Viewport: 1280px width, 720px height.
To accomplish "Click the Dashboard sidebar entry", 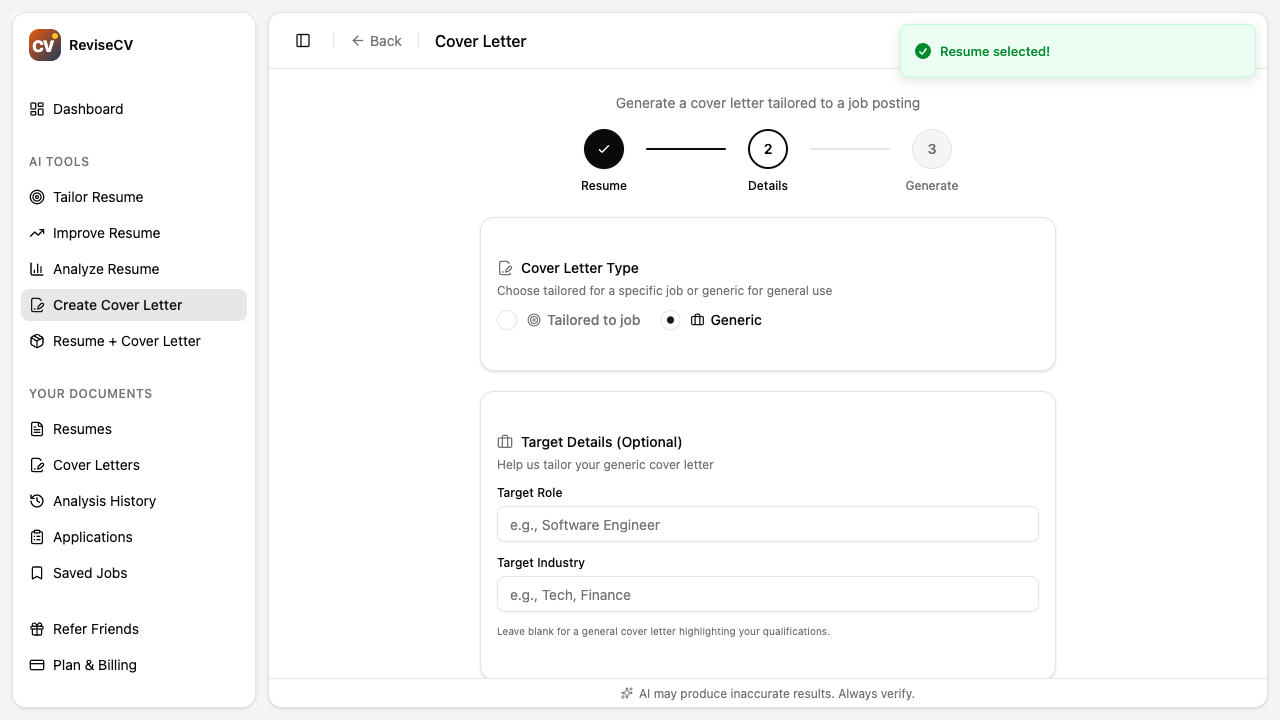I will pos(88,109).
